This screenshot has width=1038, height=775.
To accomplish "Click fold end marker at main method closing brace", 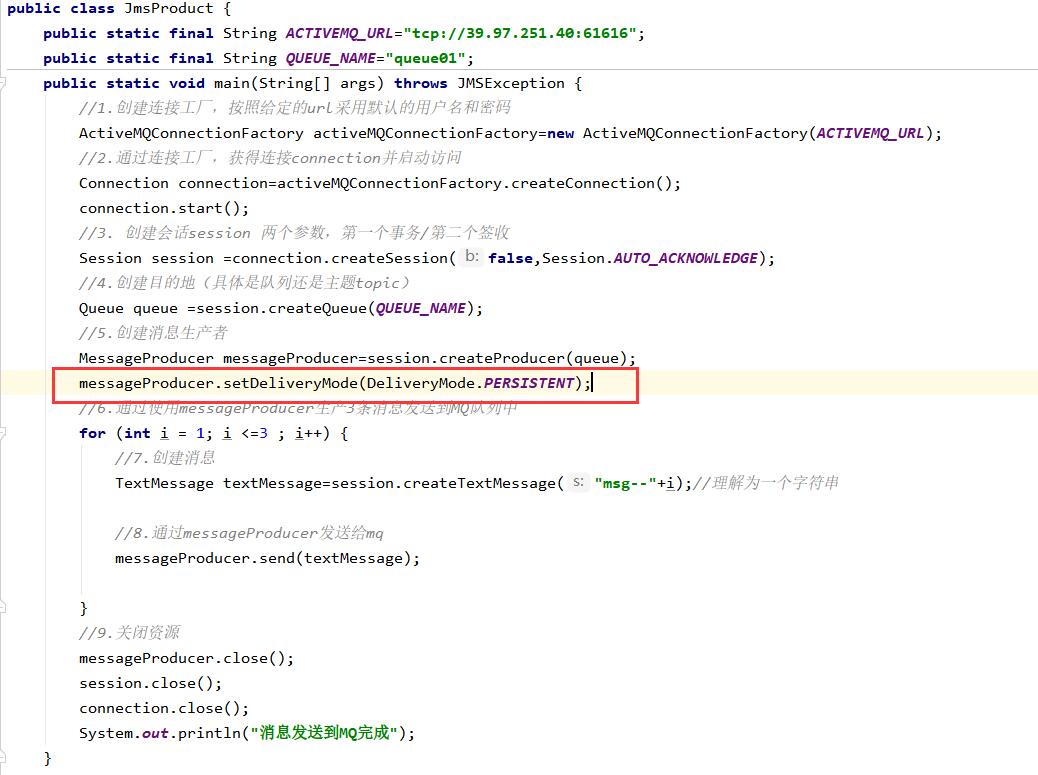I will click(x=4, y=758).
